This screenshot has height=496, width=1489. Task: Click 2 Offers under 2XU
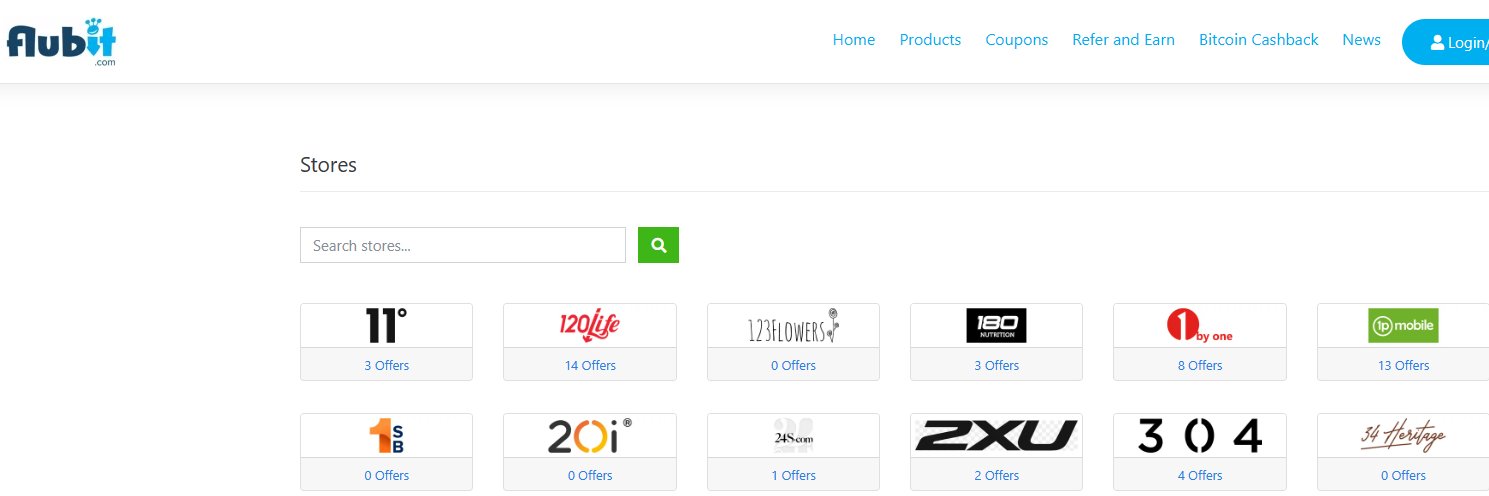pyautogui.click(x=996, y=475)
